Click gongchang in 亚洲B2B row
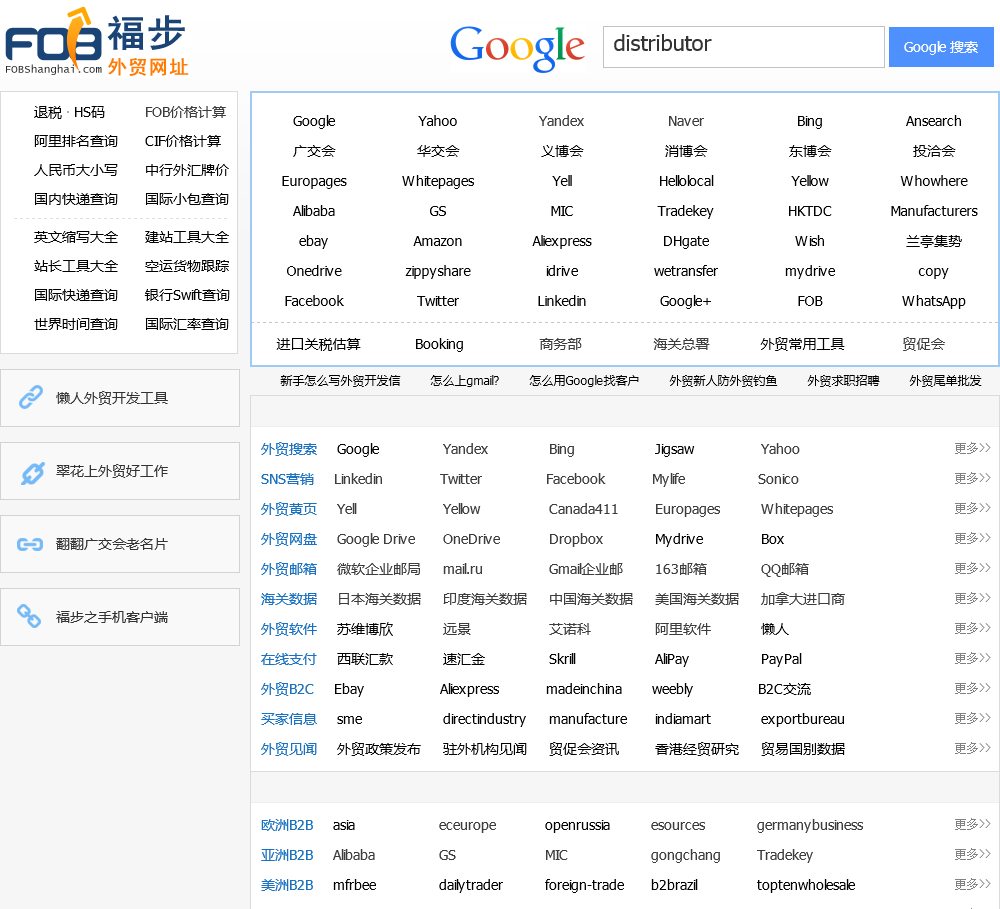The width and height of the screenshot is (1000, 909). click(x=686, y=855)
